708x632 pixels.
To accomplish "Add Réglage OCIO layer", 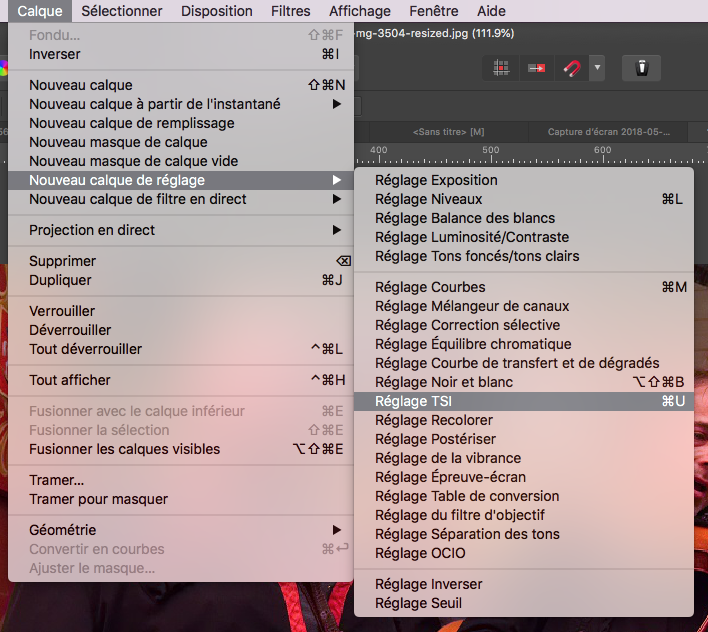I will click(524, 553).
